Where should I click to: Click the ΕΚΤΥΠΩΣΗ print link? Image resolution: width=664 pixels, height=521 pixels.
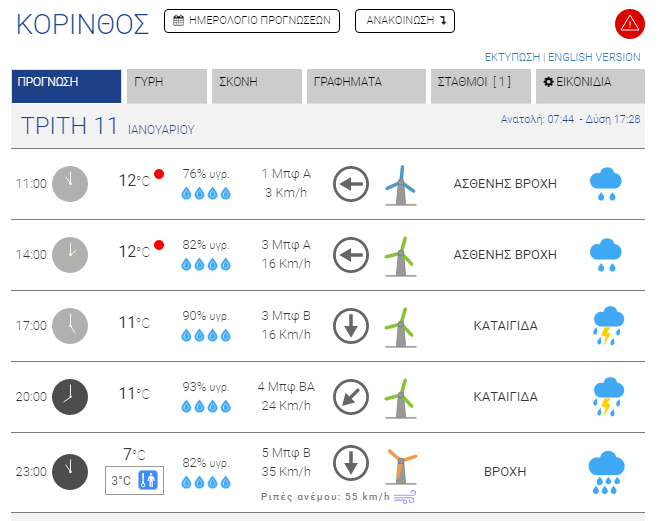(x=511, y=57)
